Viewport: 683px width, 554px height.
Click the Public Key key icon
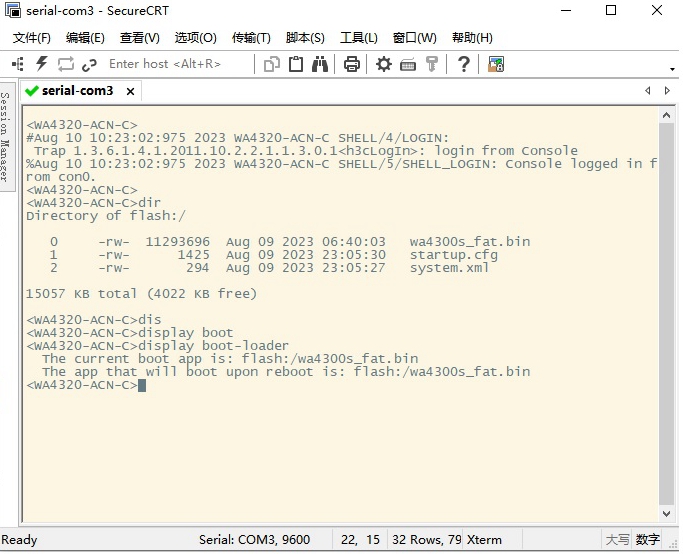tap(432, 64)
